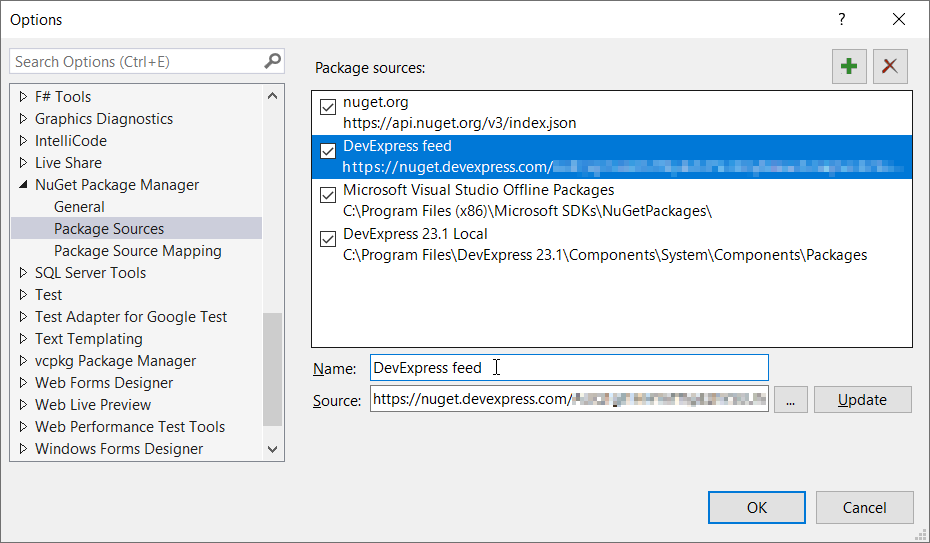Open the General page under NuGet

click(x=79, y=207)
